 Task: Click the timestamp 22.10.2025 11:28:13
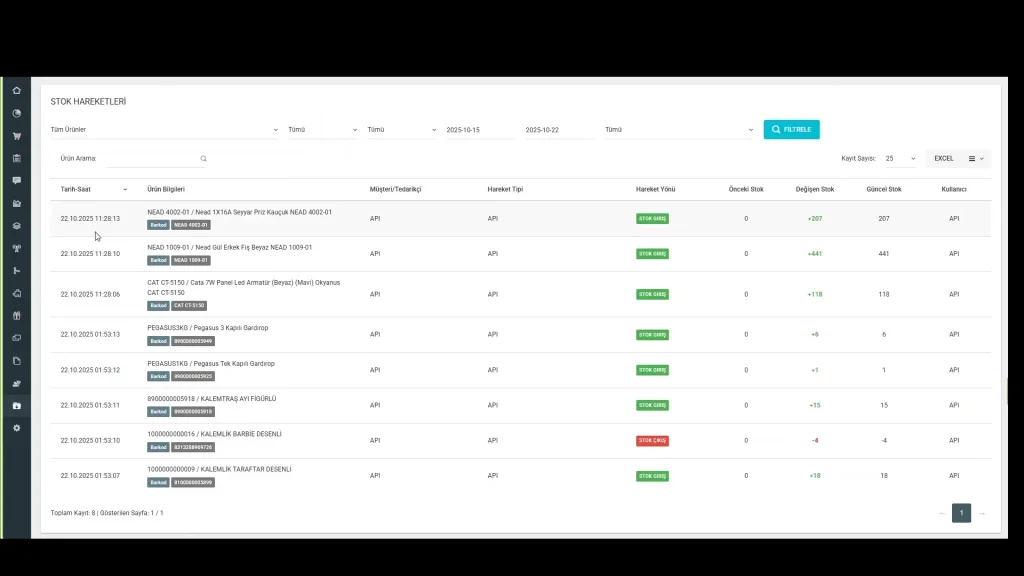(x=90, y=219)
